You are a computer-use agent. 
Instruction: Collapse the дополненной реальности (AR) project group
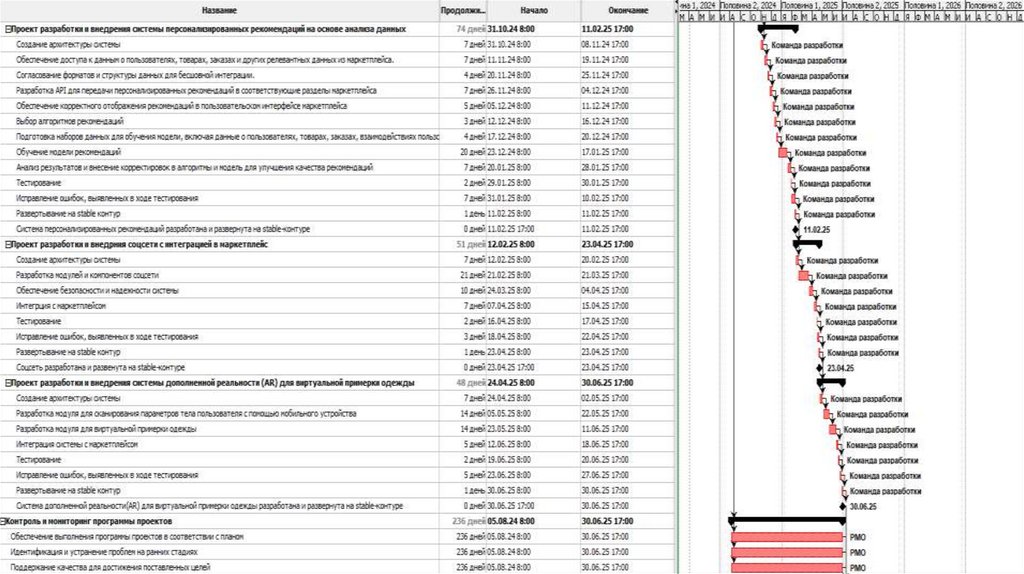click(8, 383)
